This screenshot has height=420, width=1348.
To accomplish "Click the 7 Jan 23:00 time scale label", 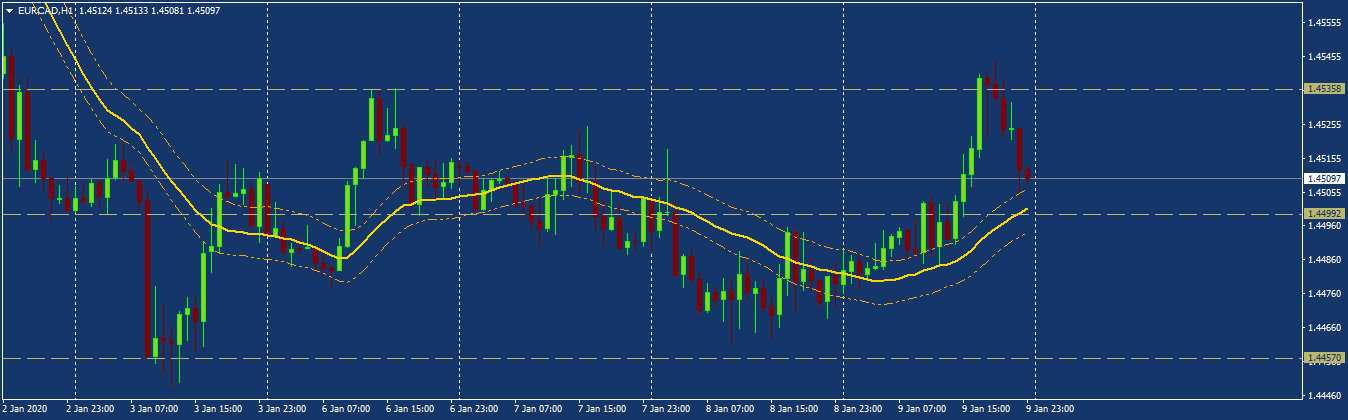I will point(665,409).
